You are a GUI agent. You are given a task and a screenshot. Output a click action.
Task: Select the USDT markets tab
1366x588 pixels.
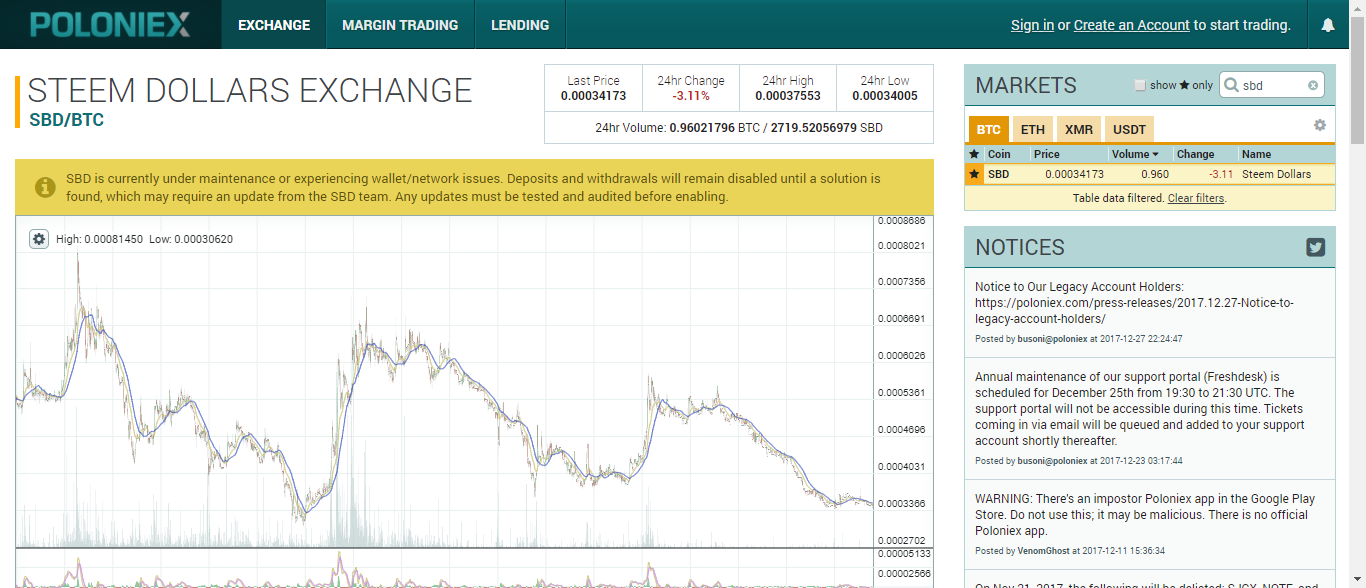1130,130
